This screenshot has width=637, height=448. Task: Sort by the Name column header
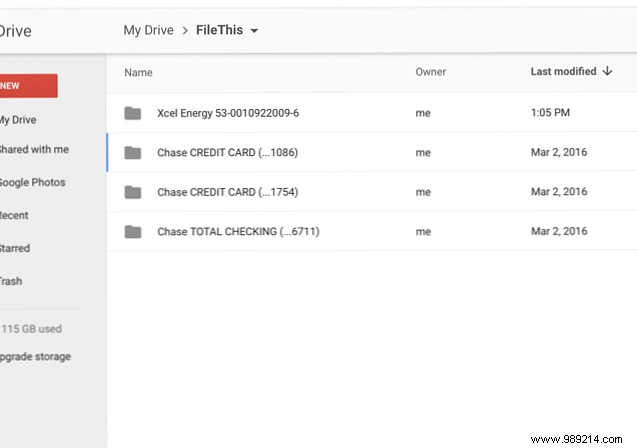138,72
